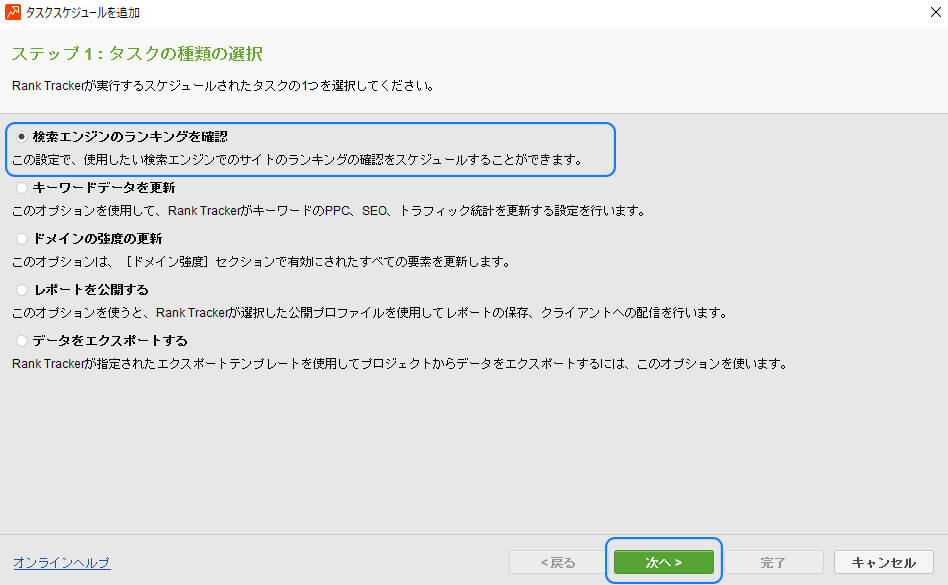Click description text about キーワードのPPC、SEO
The height and width of the screenshot is (585, 948).
[x=330, y=211]
